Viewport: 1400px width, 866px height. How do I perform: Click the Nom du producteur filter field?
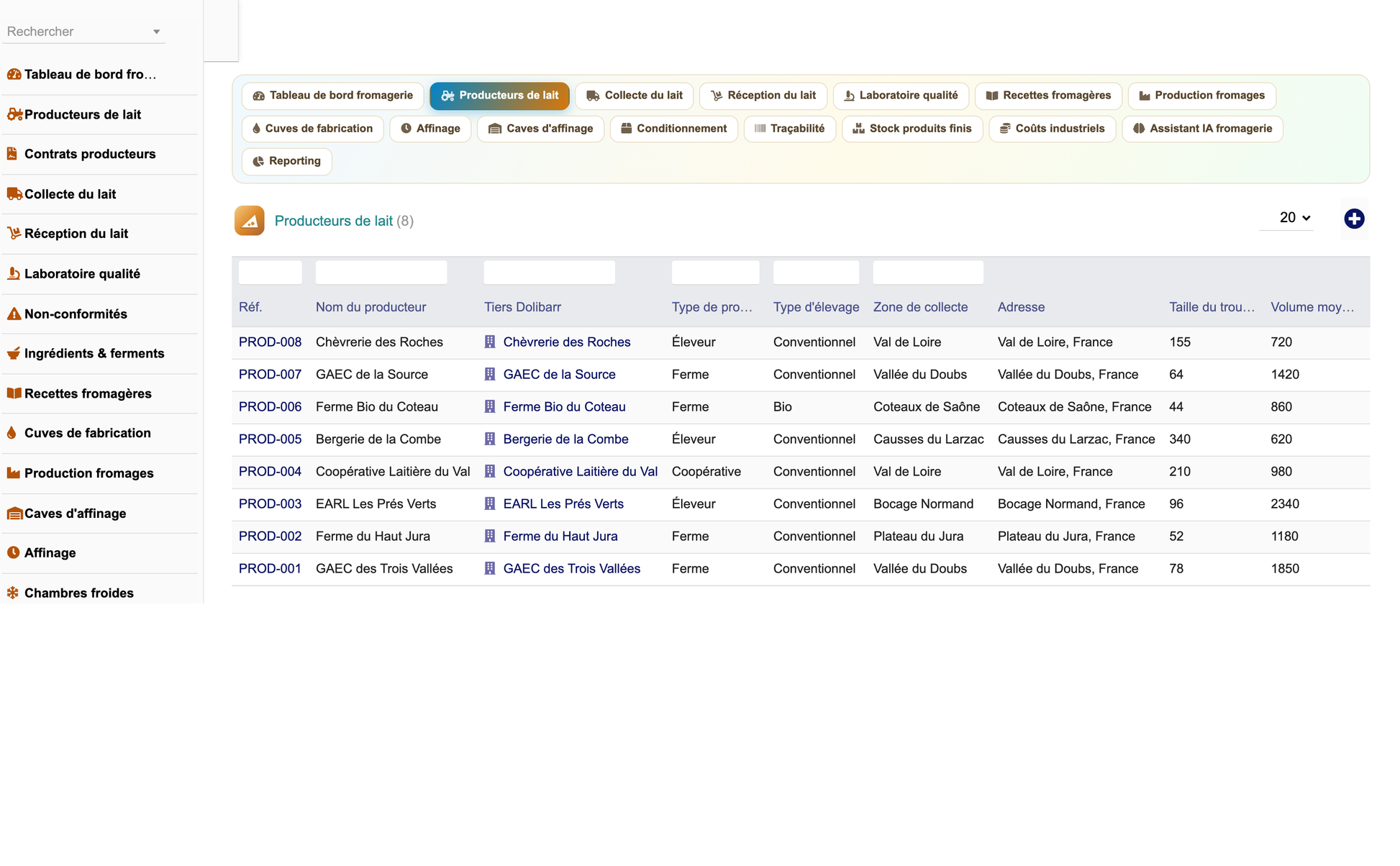tap(381, 273)
